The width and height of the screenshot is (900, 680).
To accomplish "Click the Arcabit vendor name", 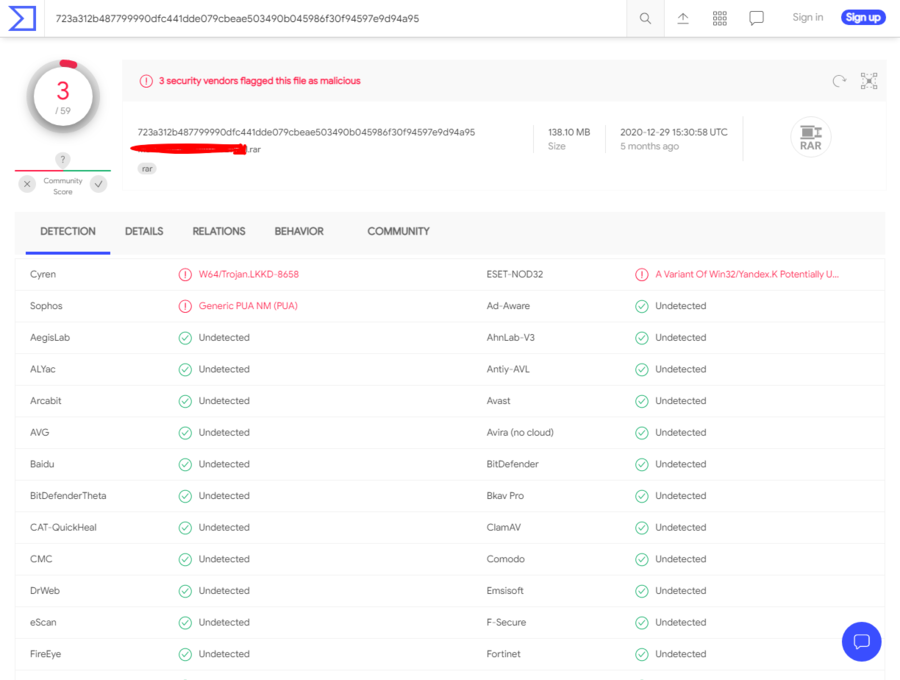I will [x=45, y=401].
